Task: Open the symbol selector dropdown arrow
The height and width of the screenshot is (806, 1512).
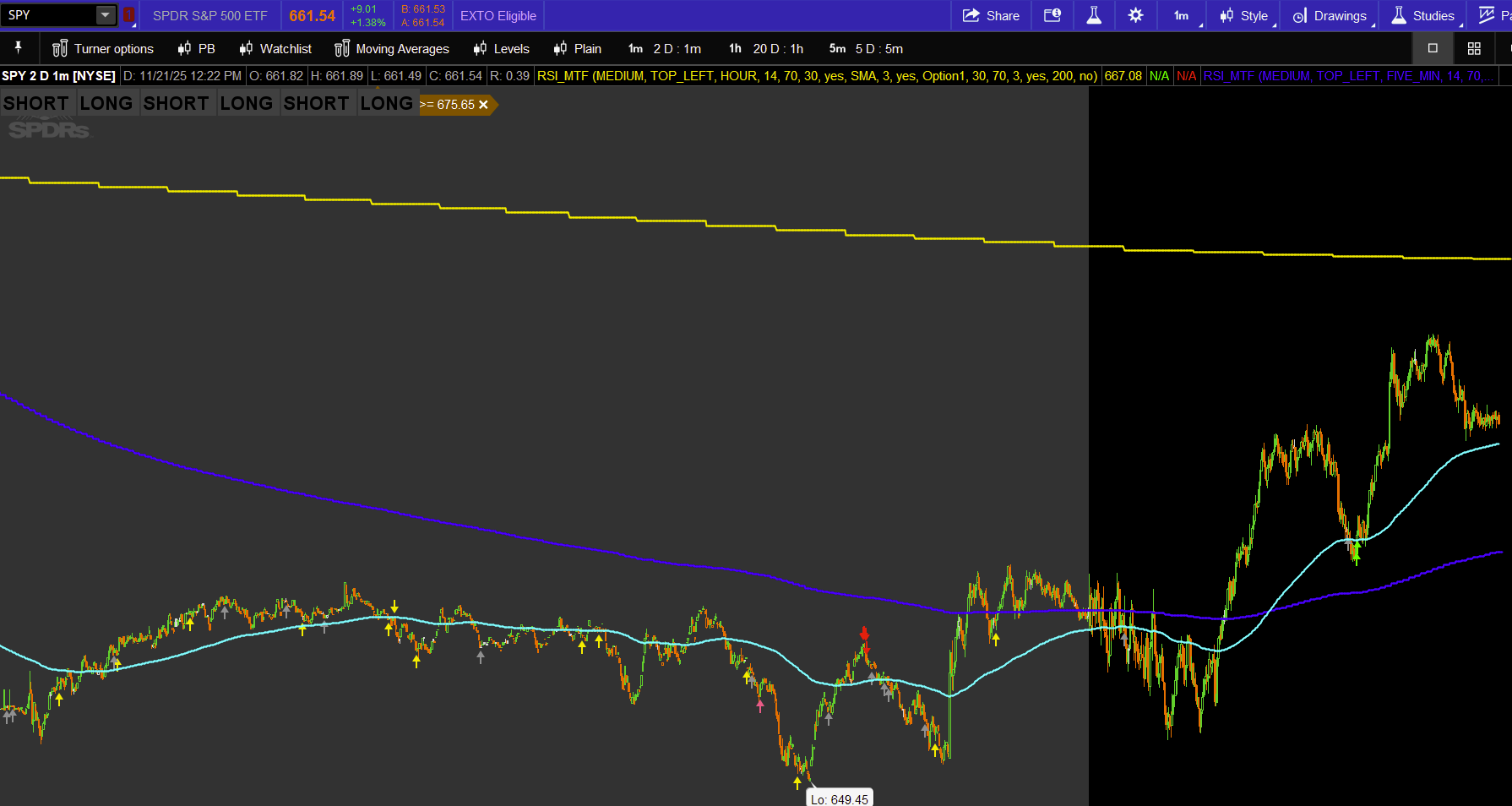Action: (105, 15)
